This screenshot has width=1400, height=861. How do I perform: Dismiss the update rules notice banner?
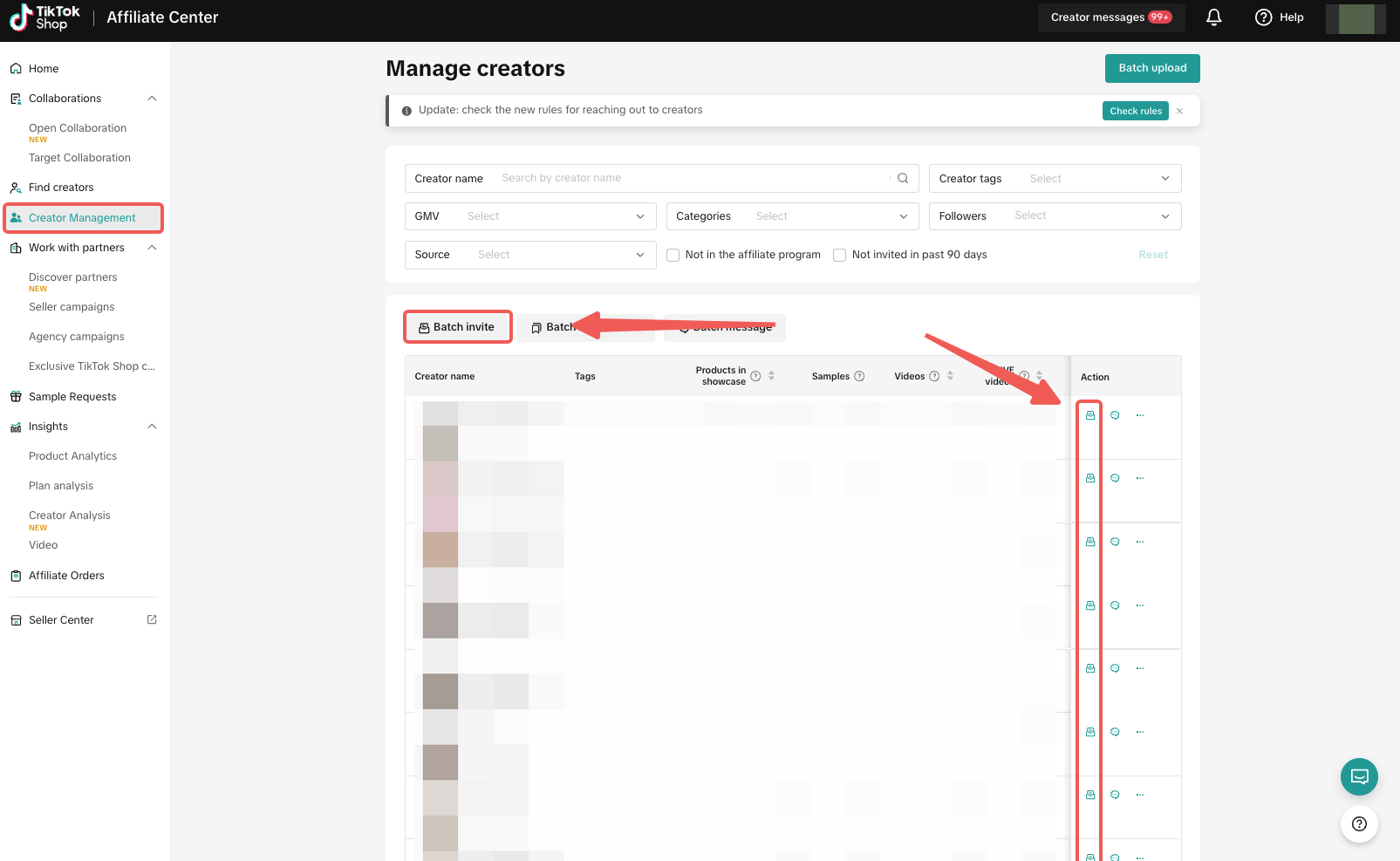click(1179, 111)
